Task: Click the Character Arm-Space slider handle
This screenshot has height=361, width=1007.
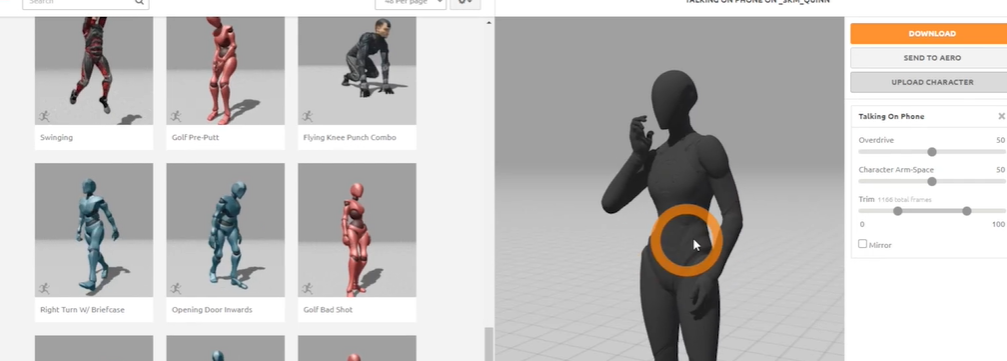Action: coord(932,181)
